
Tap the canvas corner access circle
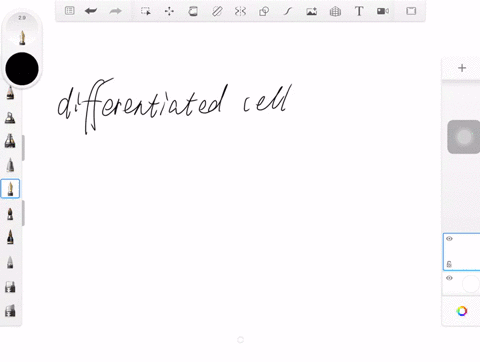240,340
